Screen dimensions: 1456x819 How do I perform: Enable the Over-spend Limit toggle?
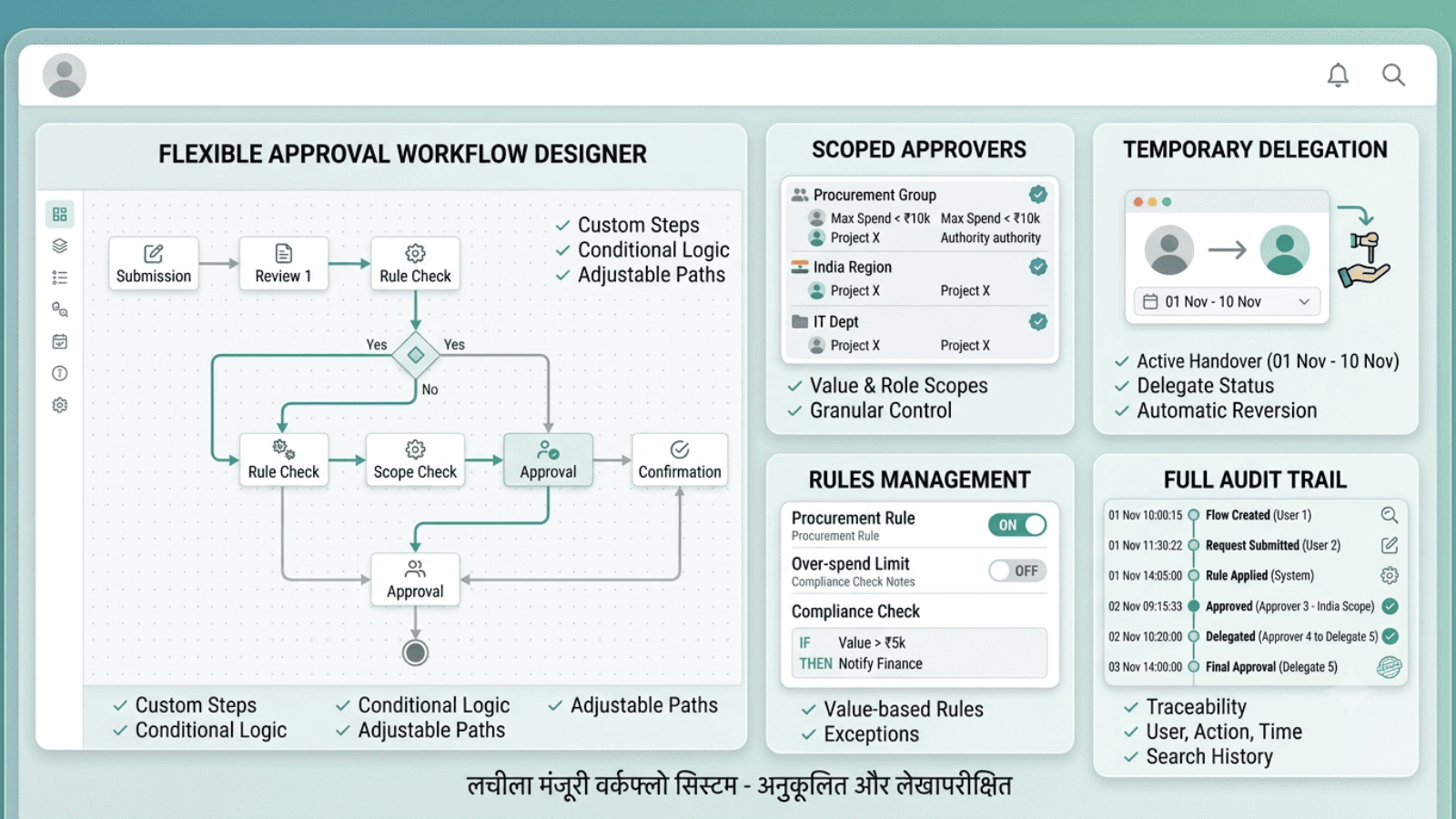tap(1017, 571)
